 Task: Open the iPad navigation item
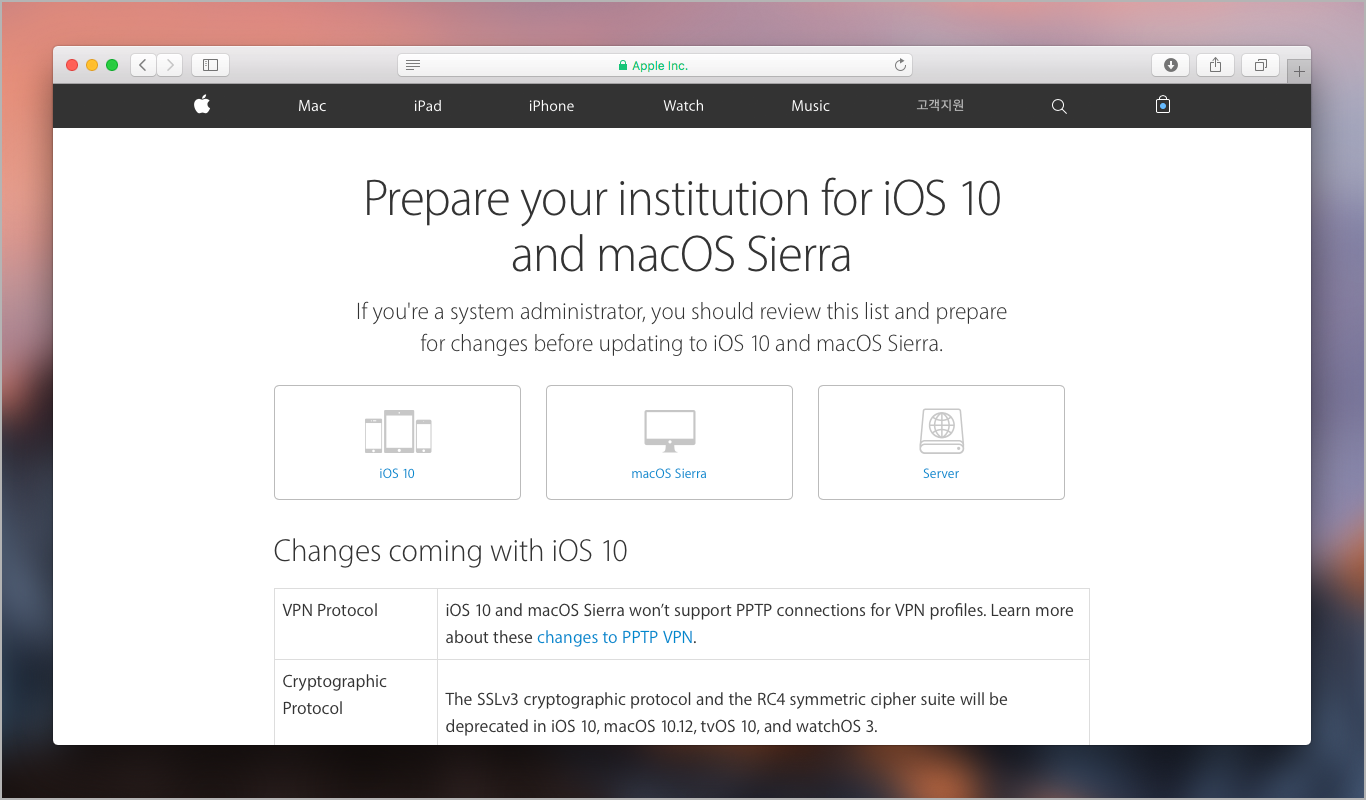tap(428, 106)
